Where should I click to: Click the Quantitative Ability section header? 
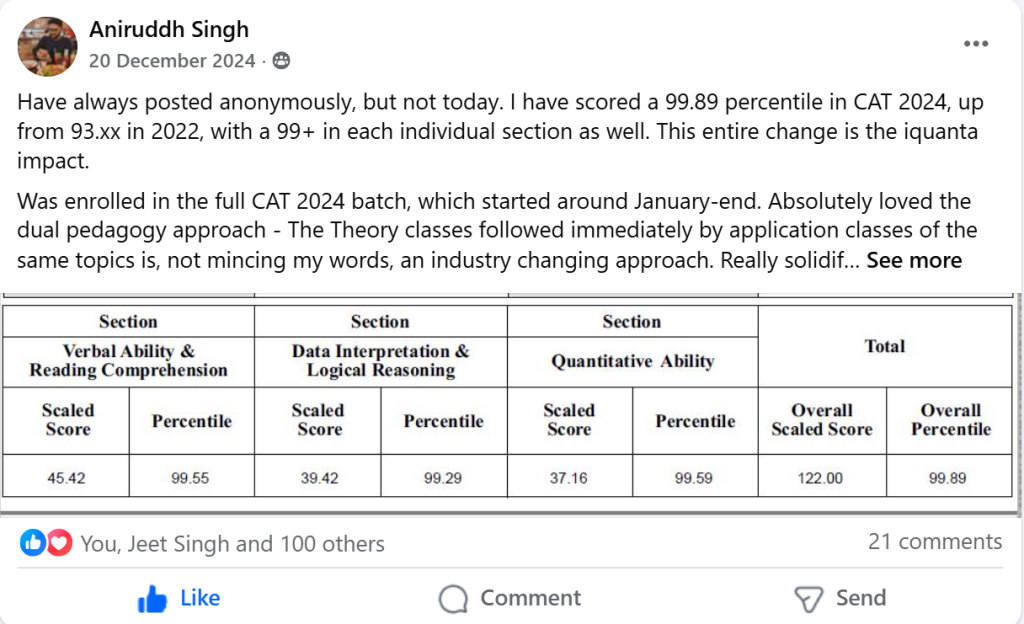pyautogui.click(x=632, y=361)
